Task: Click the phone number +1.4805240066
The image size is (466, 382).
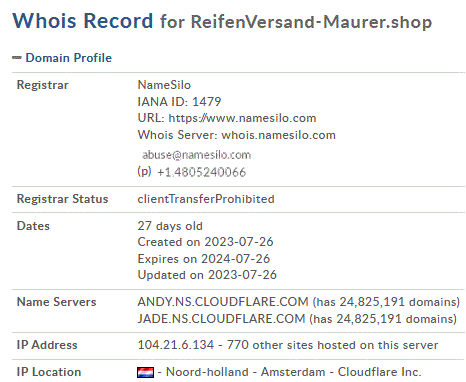Action: [201, 172]
